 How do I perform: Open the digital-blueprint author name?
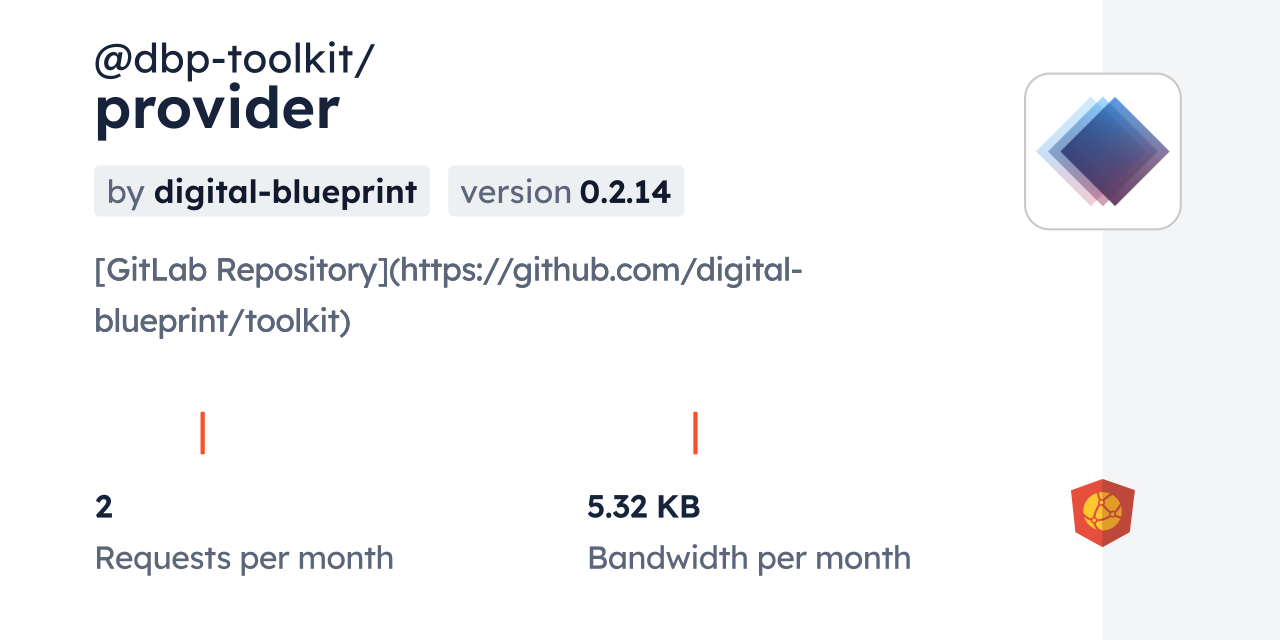(x=285, y=191)
